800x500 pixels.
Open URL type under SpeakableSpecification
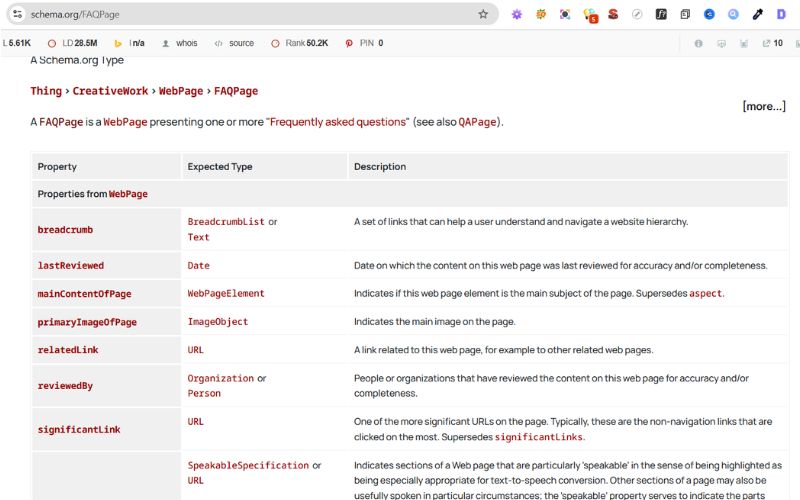click(195, 481)
